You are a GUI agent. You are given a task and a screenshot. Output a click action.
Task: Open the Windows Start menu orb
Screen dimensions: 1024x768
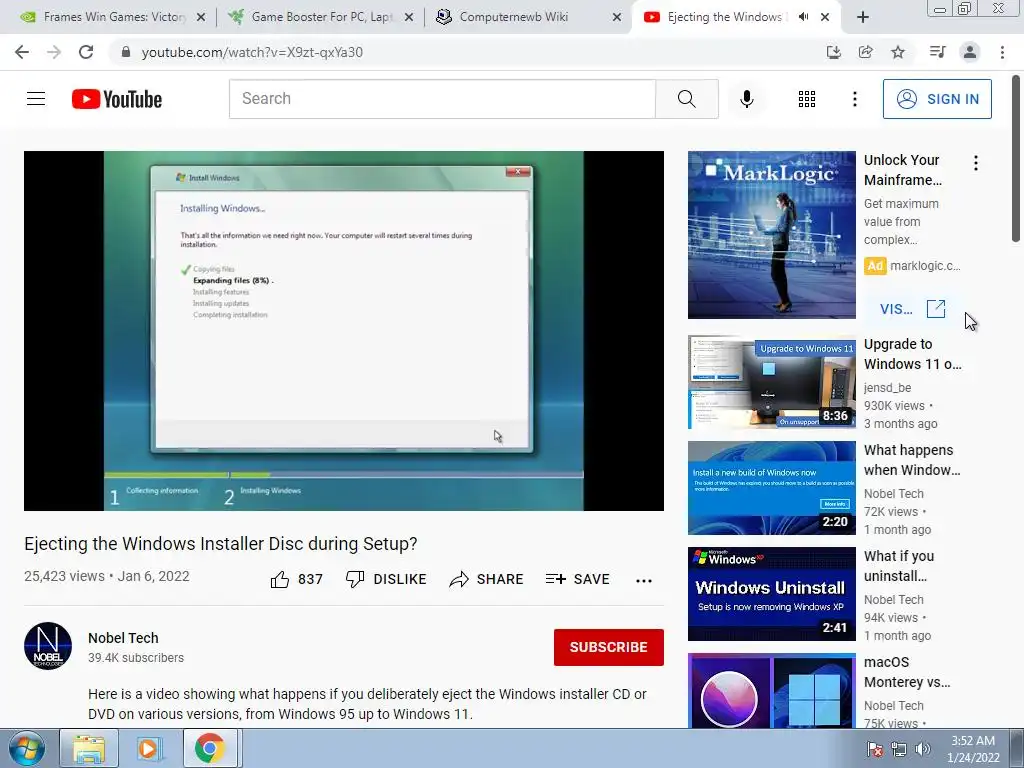pyautogui.click(x=27, y=748)
